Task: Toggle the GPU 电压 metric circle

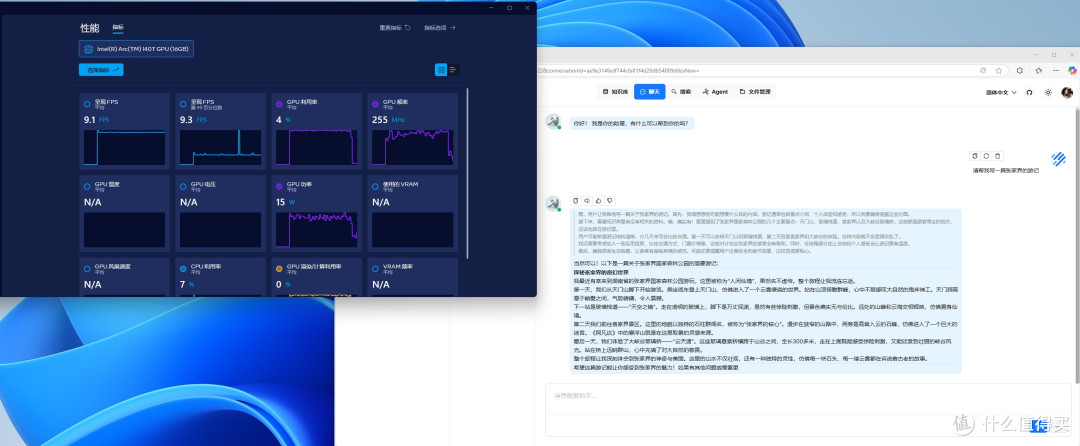Action: click(183, 187)
